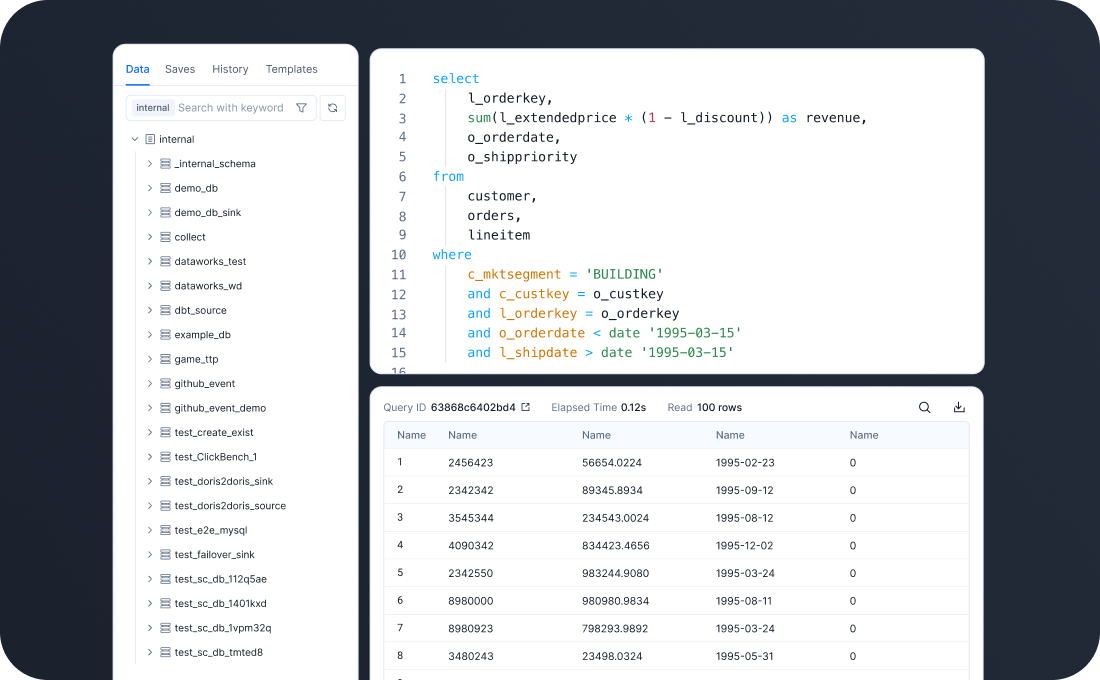Select the demo_db tree item
This screenshot has height=680, width=1100.
pyautogui.click(x=196, y=188)
